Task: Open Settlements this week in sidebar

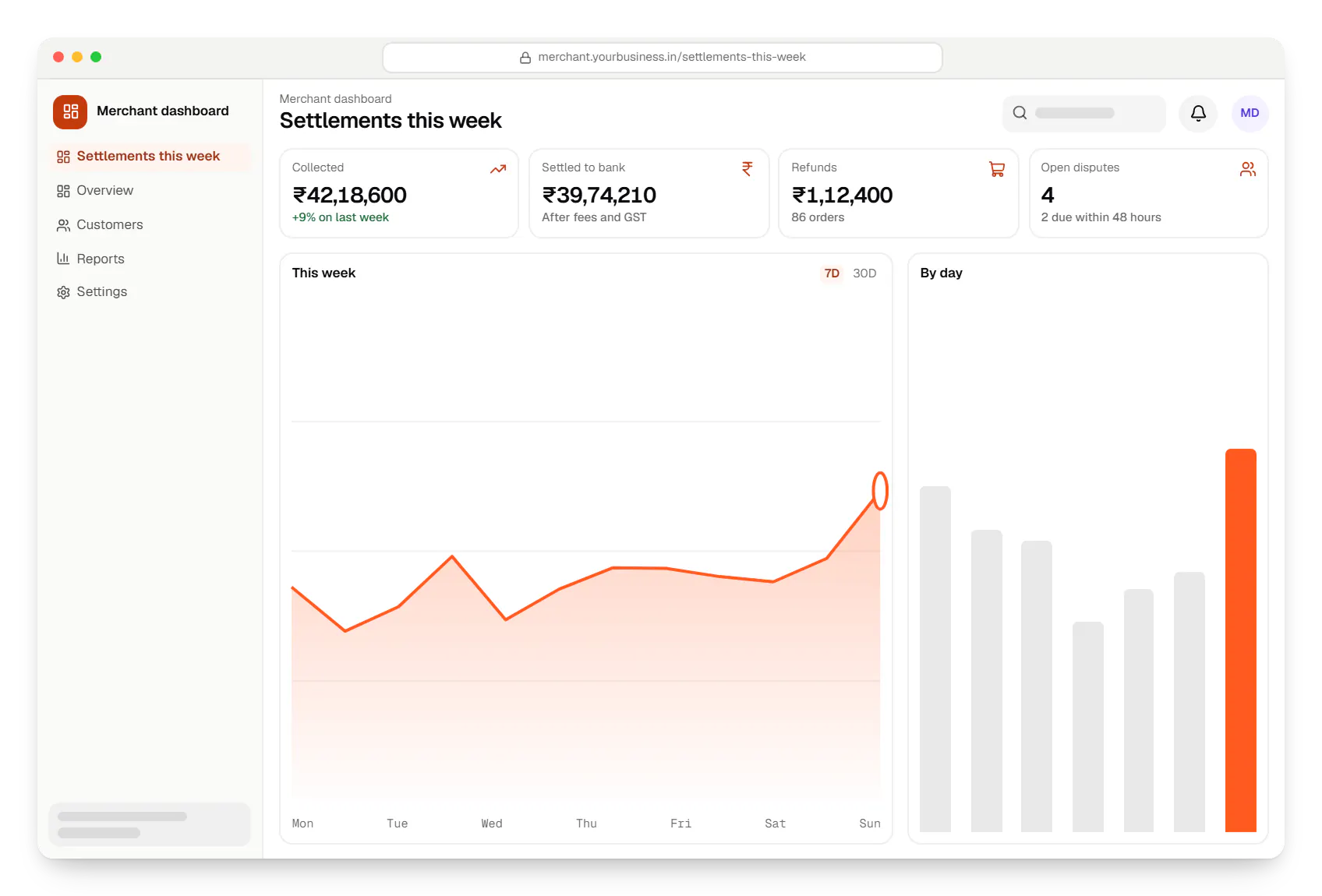Action: click(x=150, y=157)
